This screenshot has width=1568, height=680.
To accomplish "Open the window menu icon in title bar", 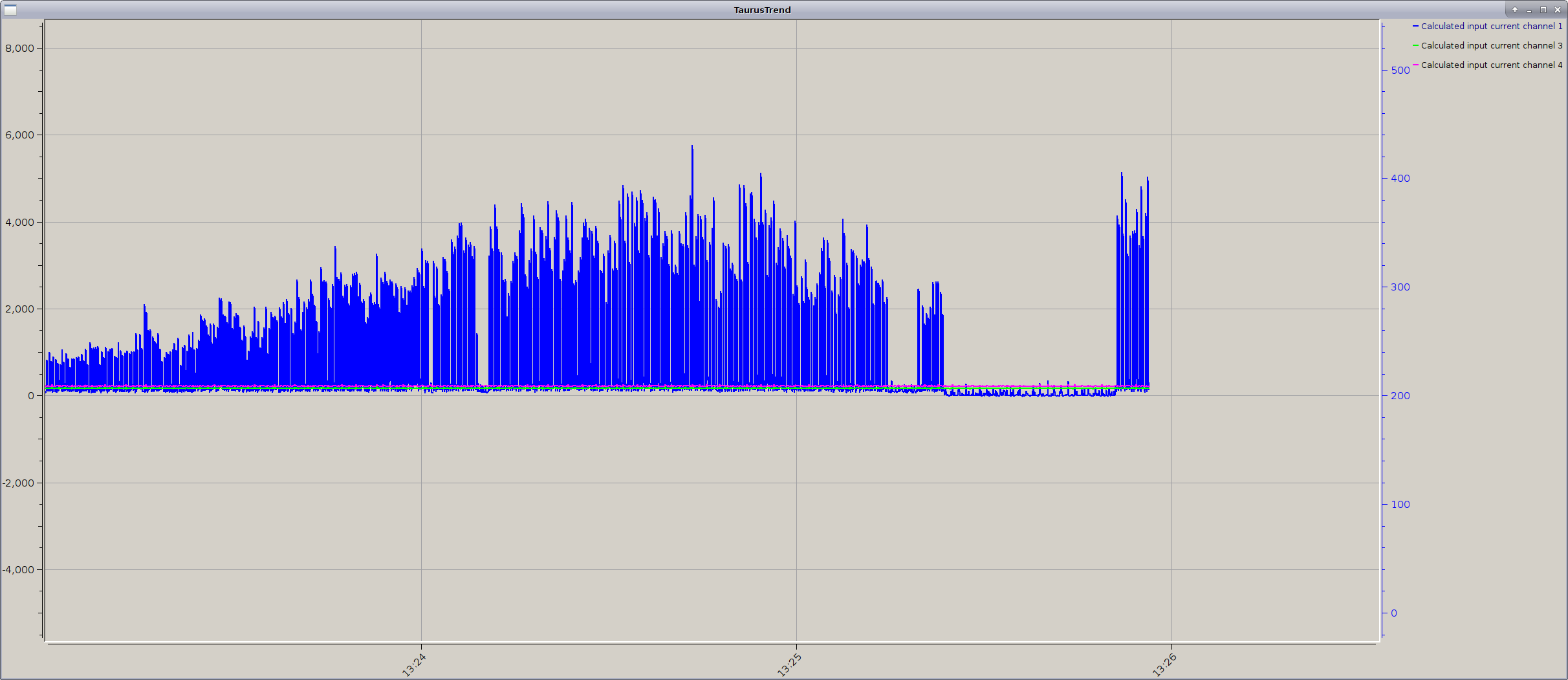I will coord(10,10).
